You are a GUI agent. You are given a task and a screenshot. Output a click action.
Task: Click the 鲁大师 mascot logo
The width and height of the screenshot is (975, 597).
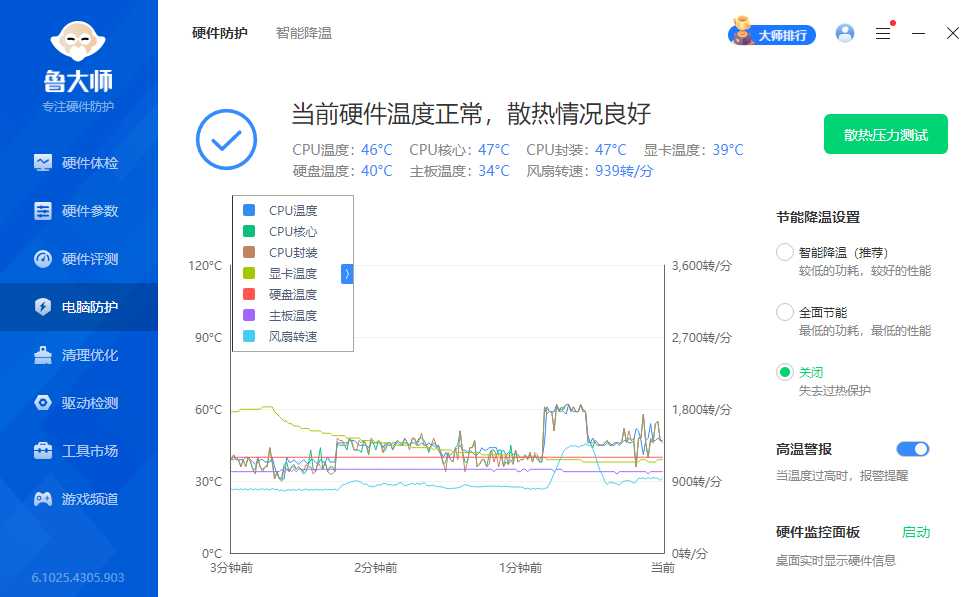pos(78,41)
